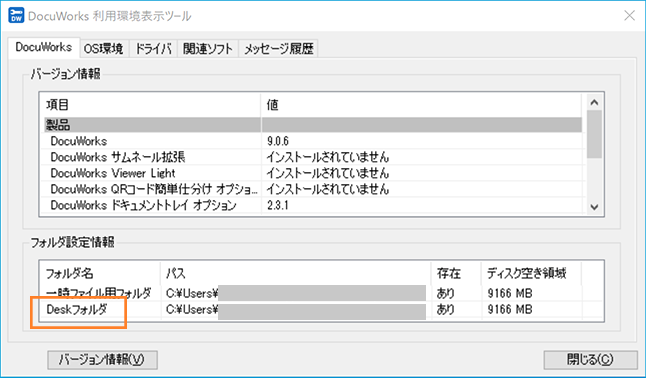This screenshot has height=378, width=646.
Task: Click the 一時ファイル用フォルダ path cell
Action: (295, 293)
